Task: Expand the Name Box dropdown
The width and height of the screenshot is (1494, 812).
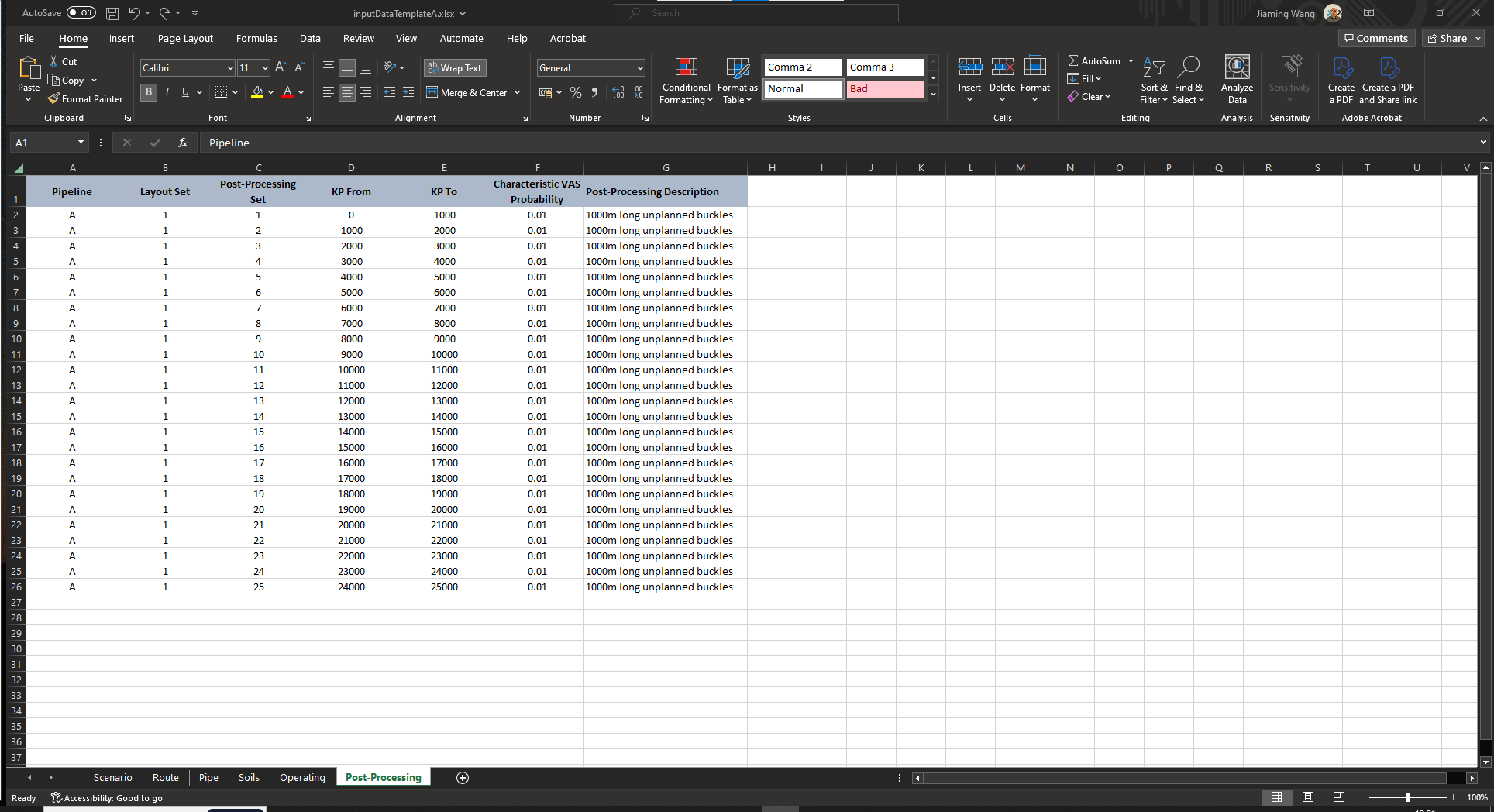Action: (81, 143)
